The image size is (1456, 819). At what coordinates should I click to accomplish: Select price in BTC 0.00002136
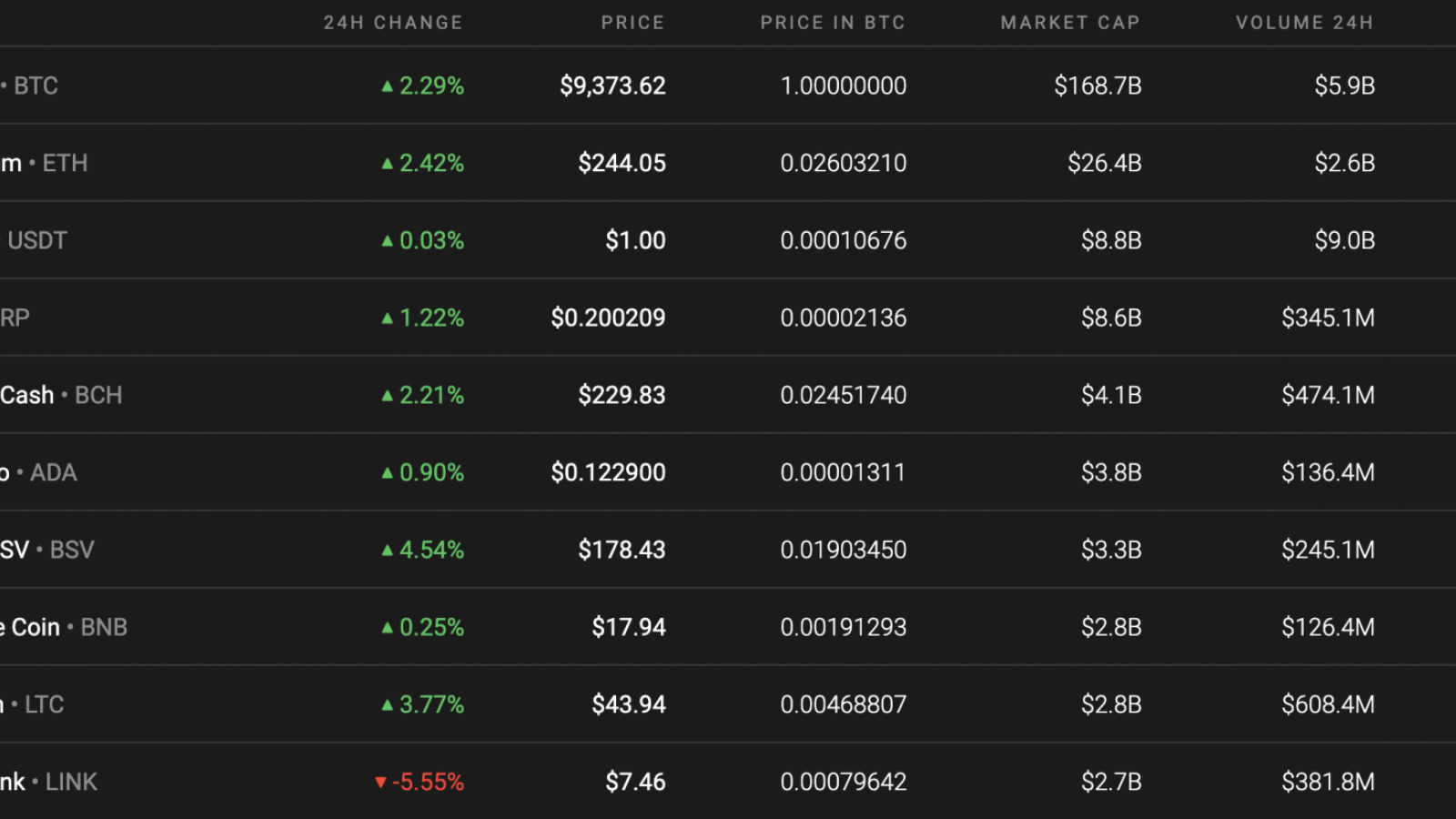tap(844, 318)
